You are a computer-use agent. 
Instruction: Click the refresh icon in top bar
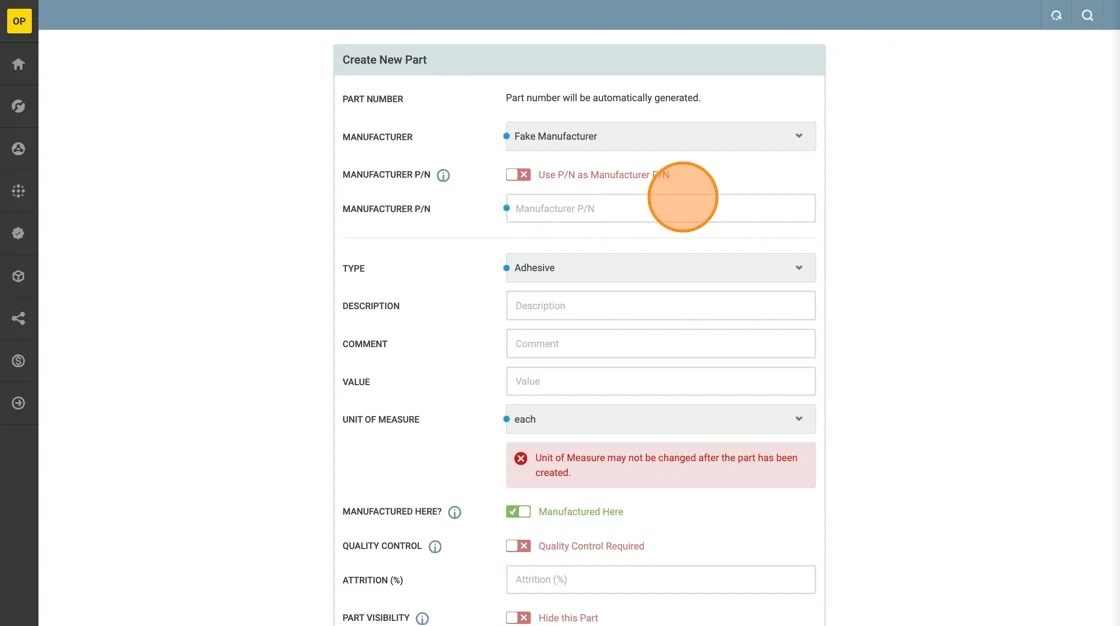pyautogui.click(x=1056, y=15)
